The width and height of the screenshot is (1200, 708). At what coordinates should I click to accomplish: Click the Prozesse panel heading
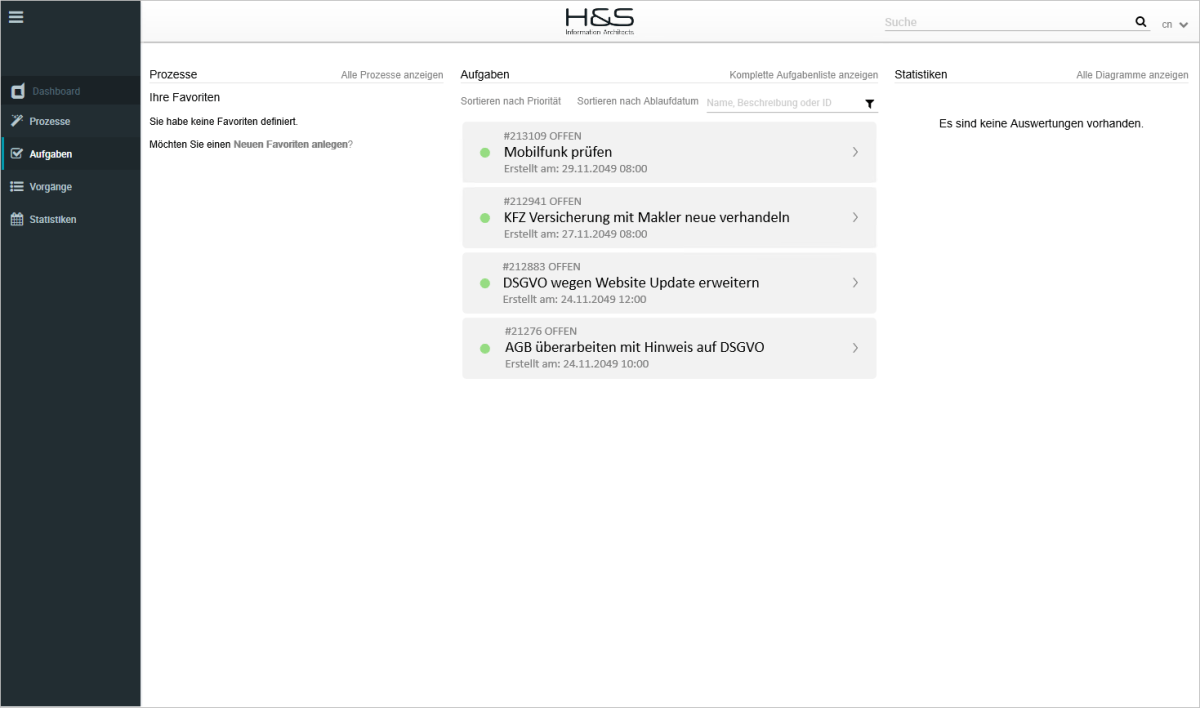click(x=173, y=75)
